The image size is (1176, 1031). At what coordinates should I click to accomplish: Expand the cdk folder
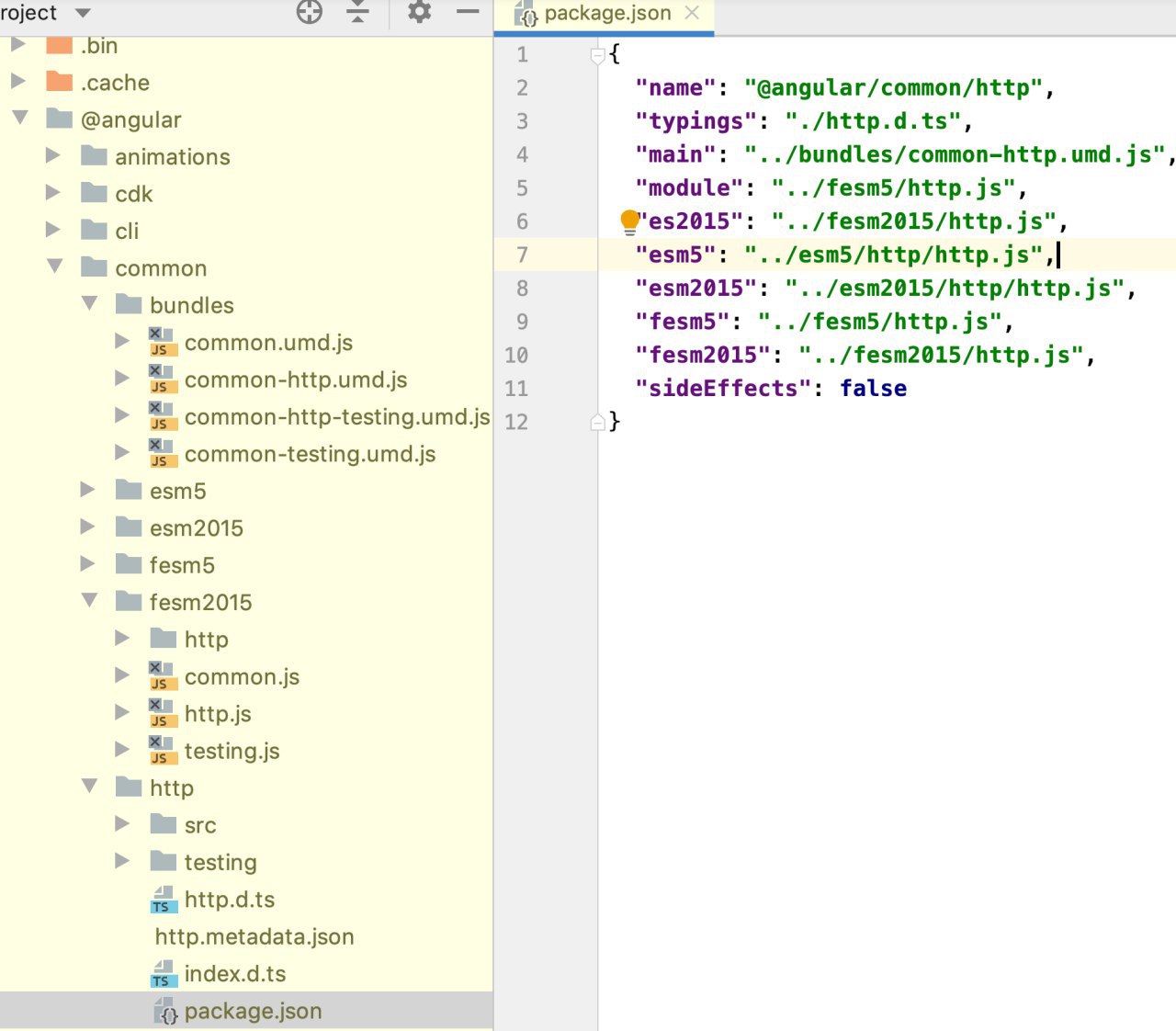(53, 193)
